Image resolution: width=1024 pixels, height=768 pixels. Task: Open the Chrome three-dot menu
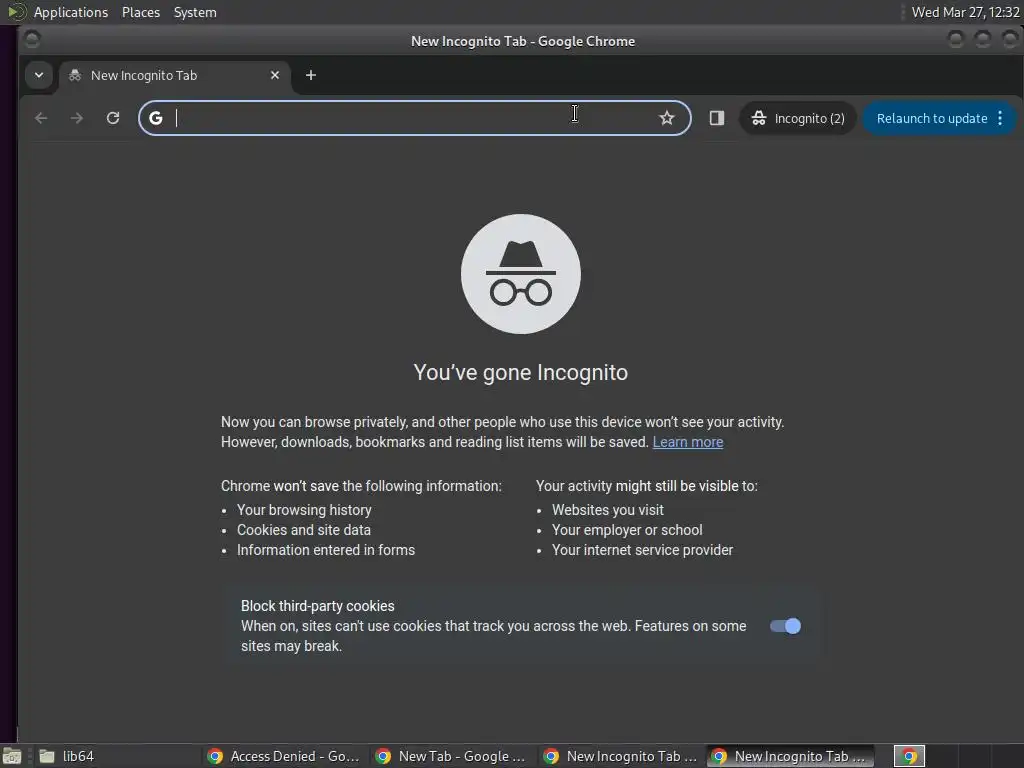pos(1000,118)
